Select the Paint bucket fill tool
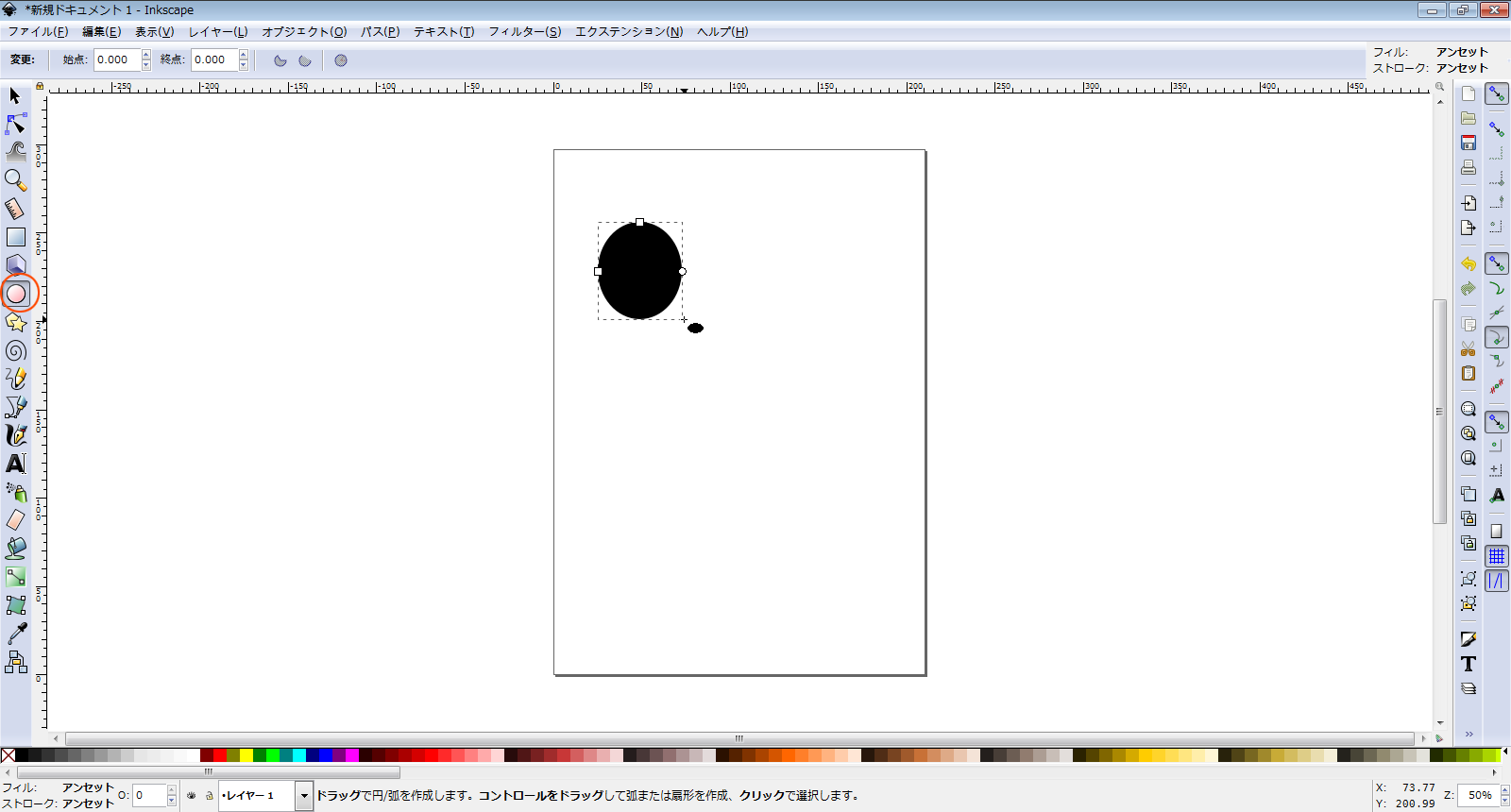 16,548
